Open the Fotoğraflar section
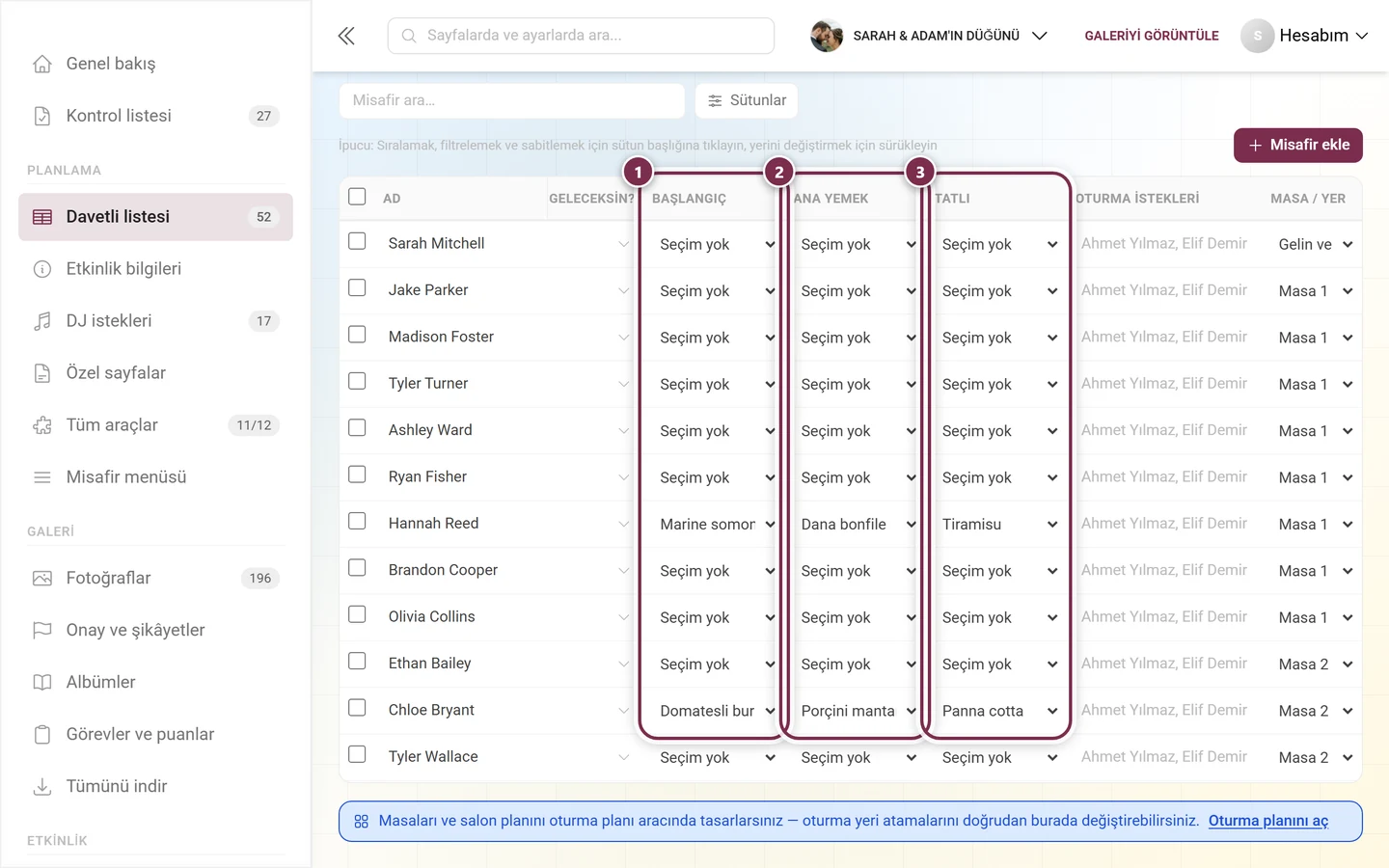 [155, 579]
